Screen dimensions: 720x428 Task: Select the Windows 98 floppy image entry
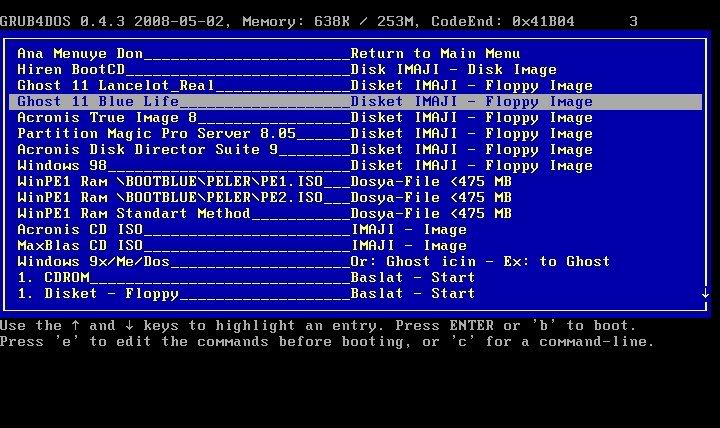355,166
